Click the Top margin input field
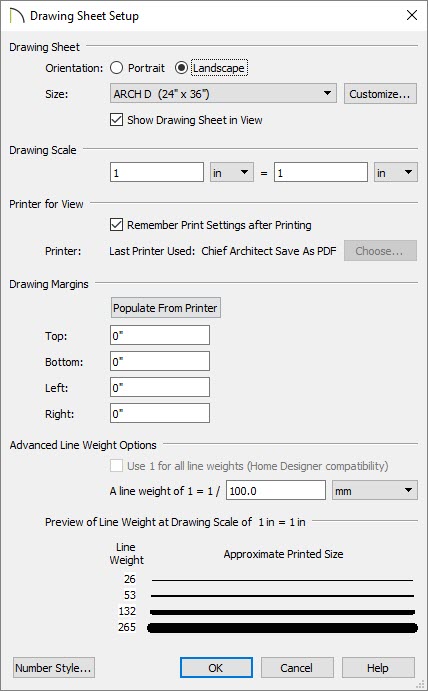428x691 pixels. pyautogui.click(x=160, y=335)
